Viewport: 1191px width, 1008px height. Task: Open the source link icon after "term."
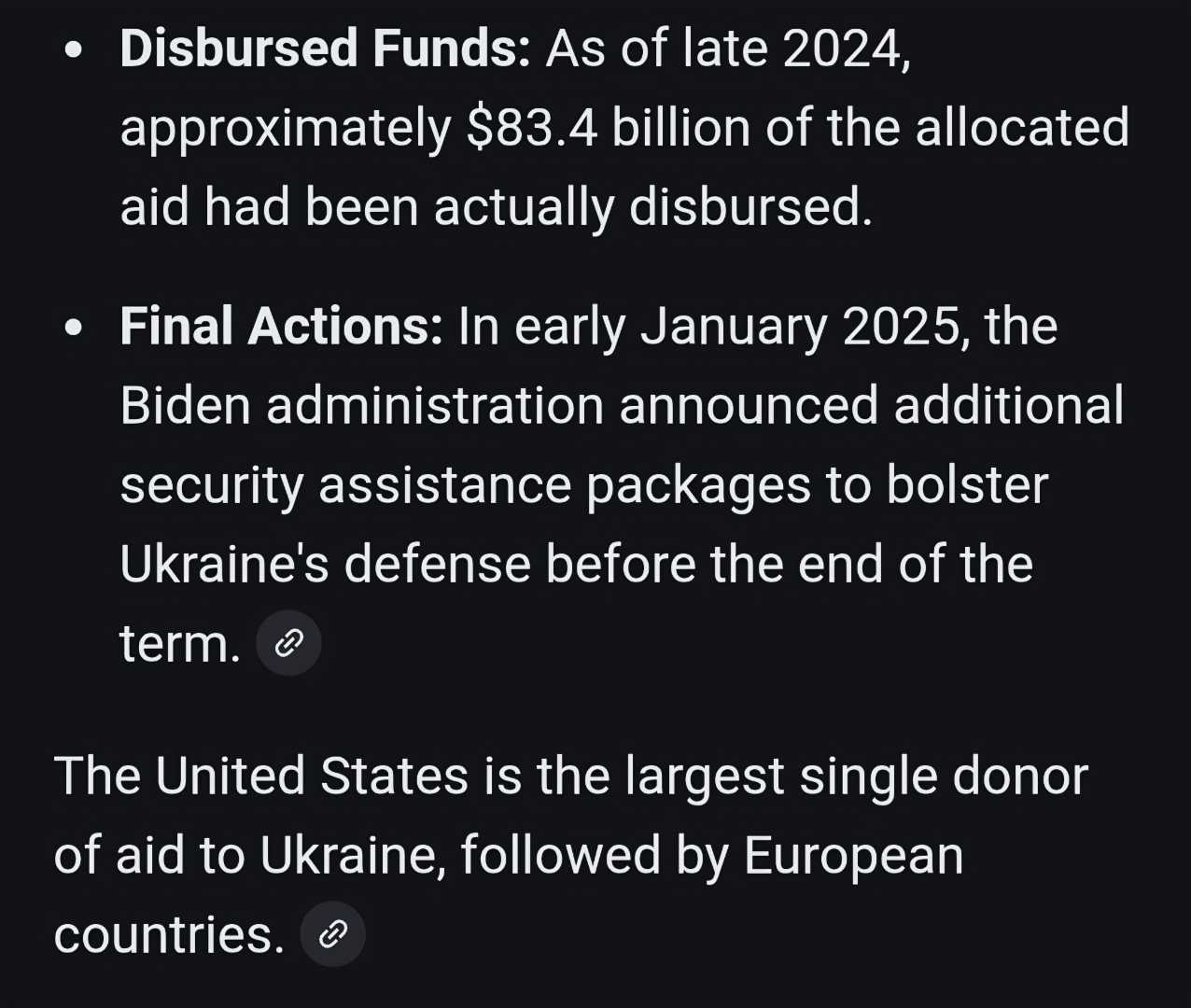289,643
